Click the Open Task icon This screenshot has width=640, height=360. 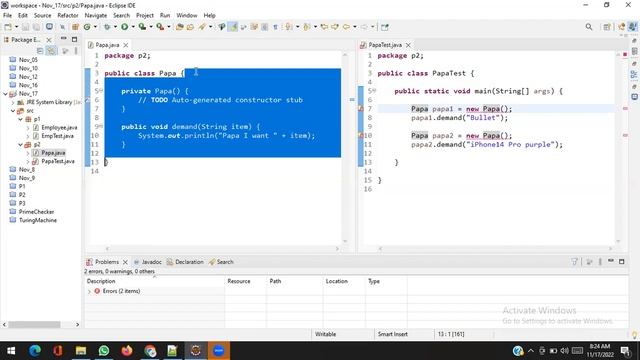tap(190, 27)
